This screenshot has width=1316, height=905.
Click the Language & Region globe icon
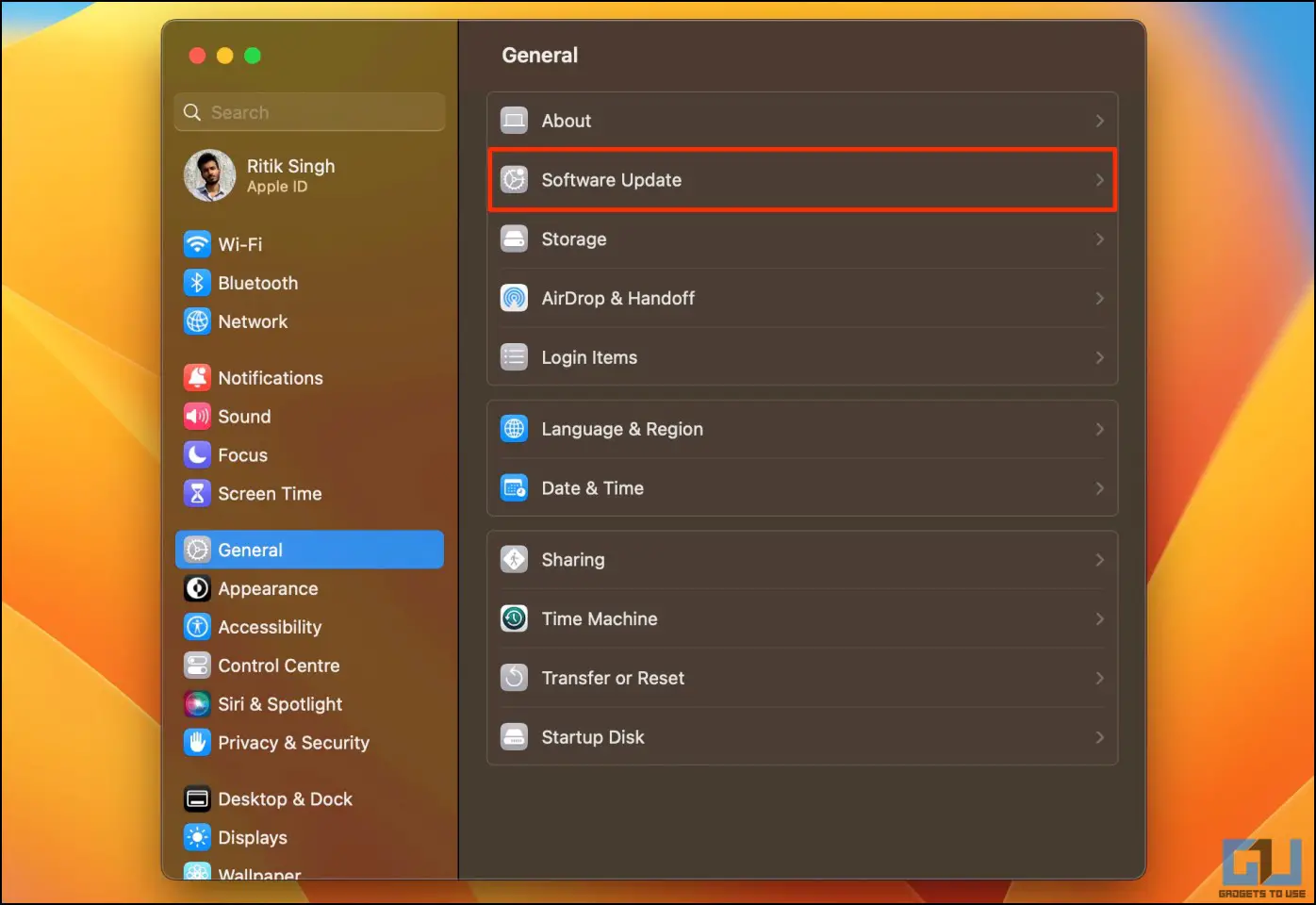coord(514,429)
